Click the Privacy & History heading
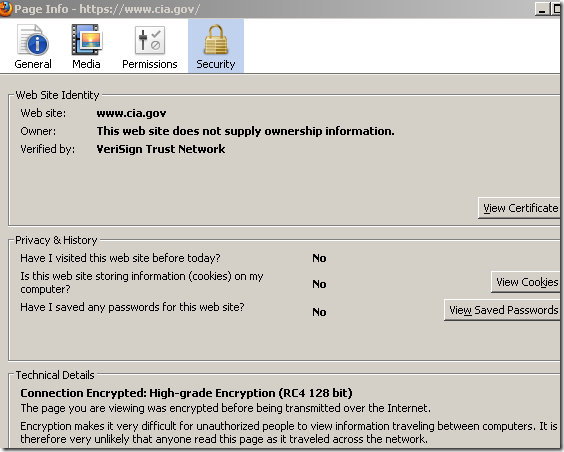The image size is (564, 452). pyautogui.click(x=56, y=240)
